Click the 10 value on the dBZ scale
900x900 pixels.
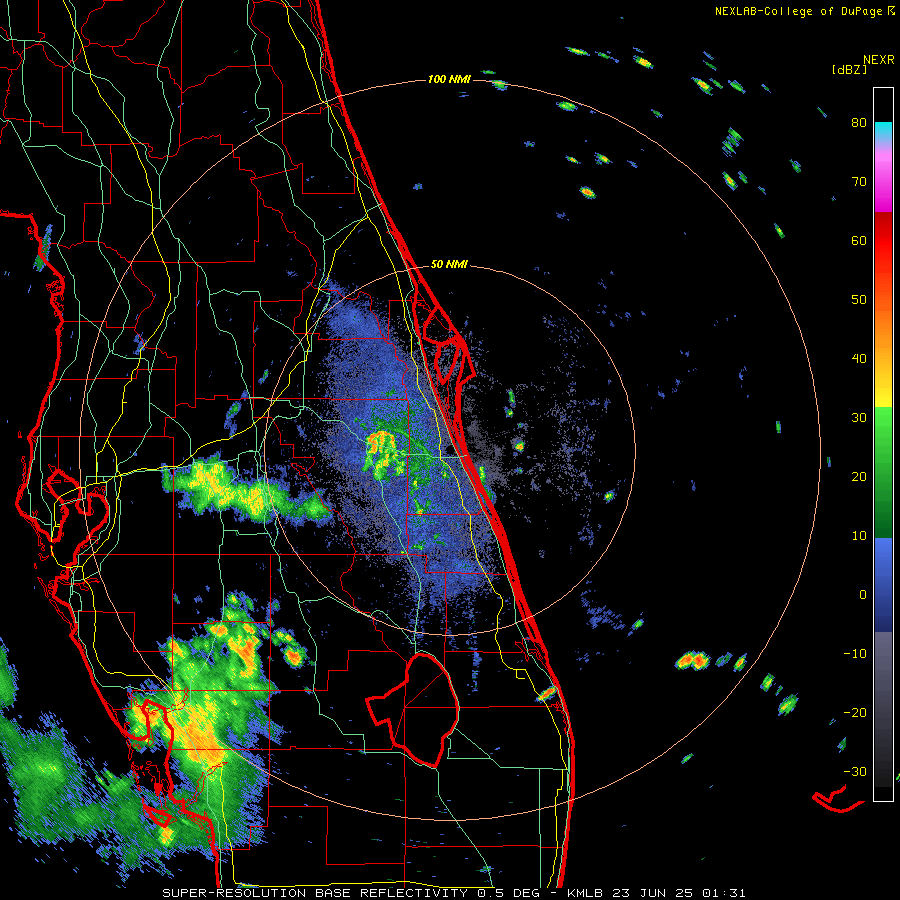859,536
